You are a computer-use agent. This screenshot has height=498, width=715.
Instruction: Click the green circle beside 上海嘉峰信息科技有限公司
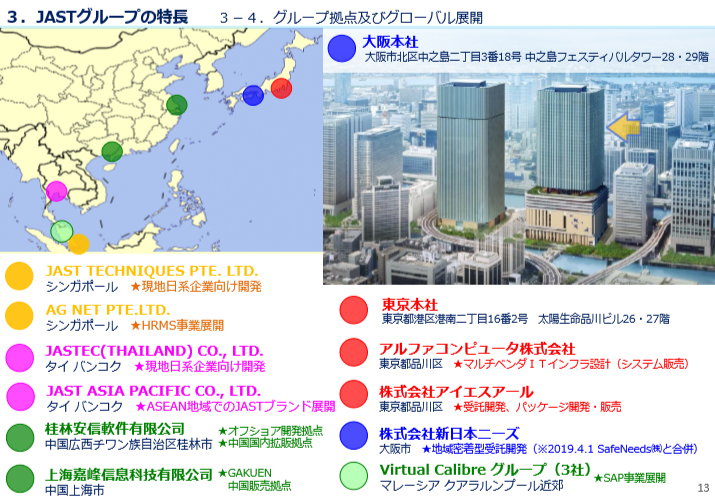pyautogui.click(x=20, y=478)
